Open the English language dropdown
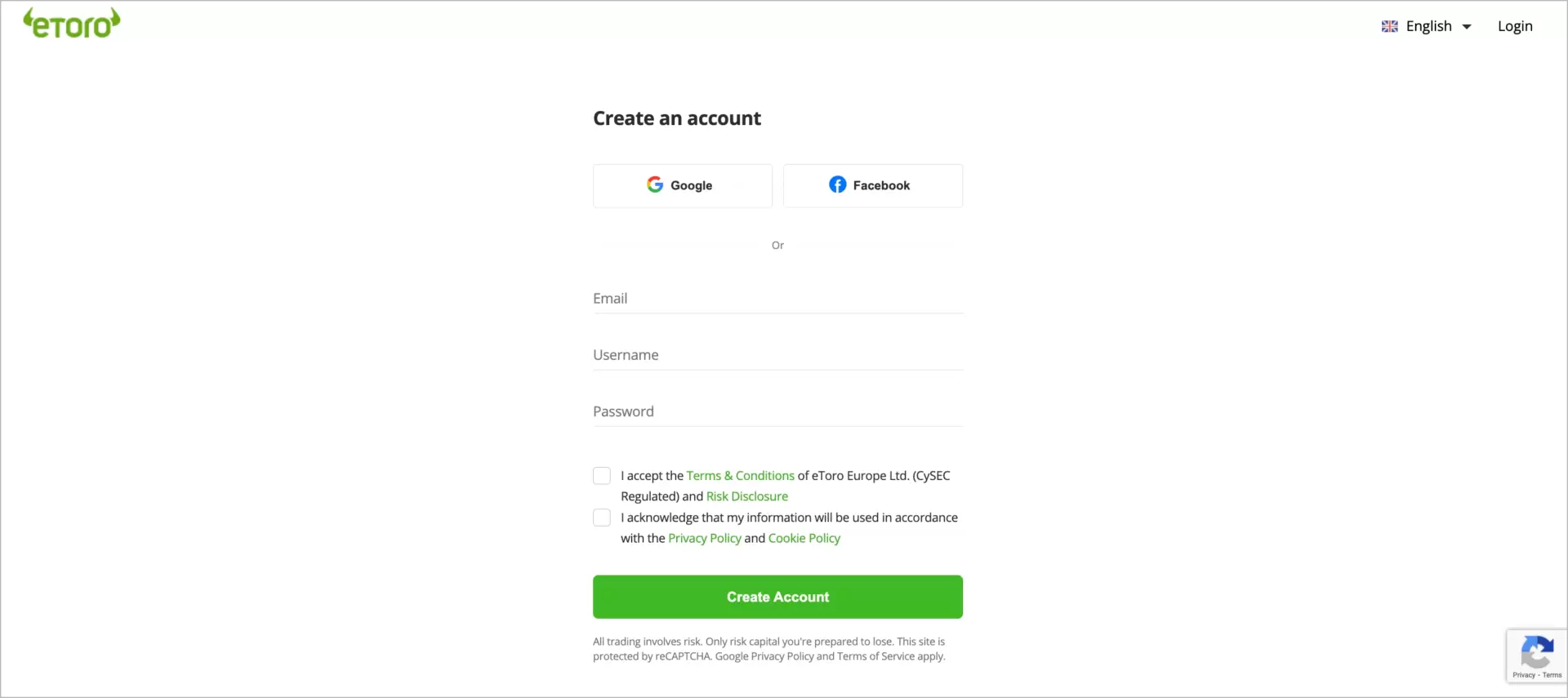The height and width of the screenshot is (698, 1568). 1431,25
